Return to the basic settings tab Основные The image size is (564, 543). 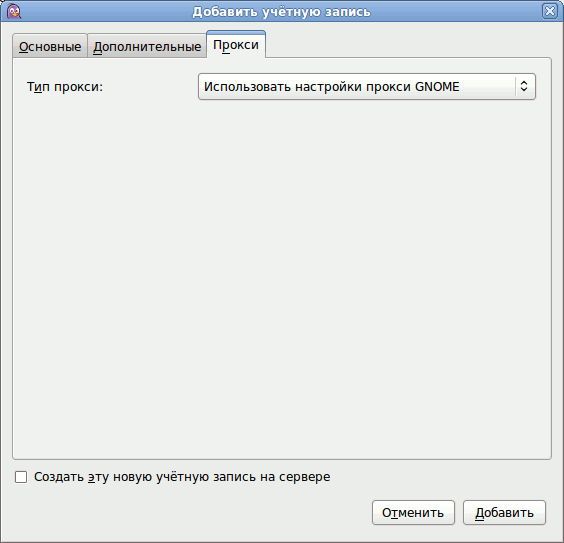tap(50, 46)
